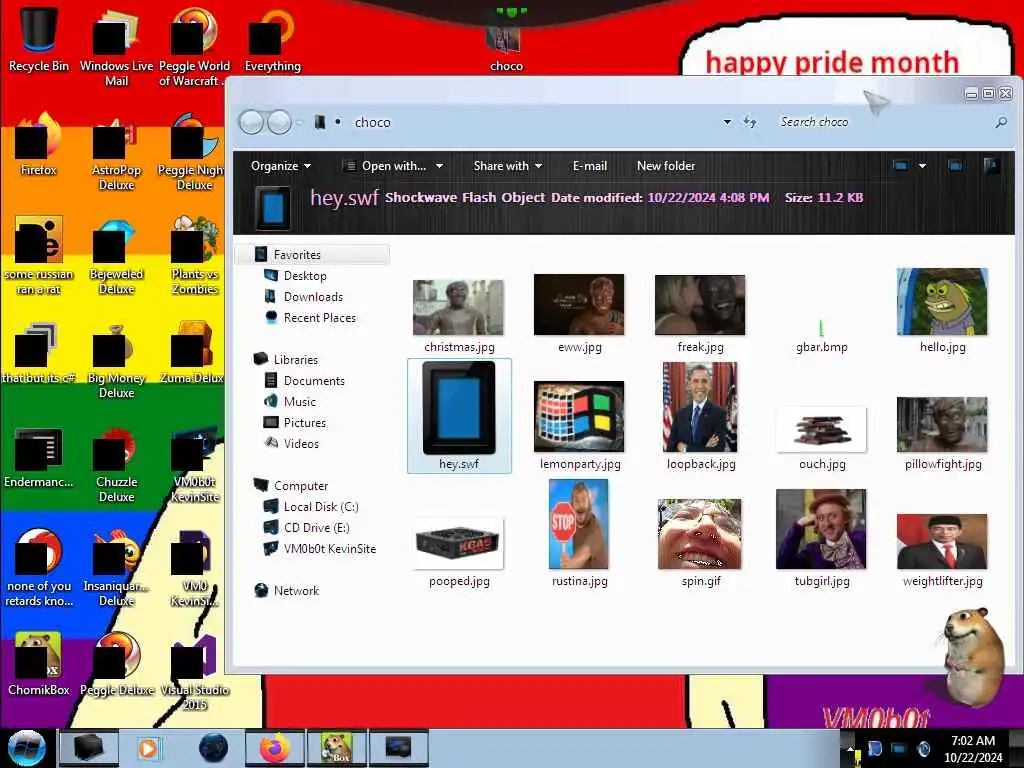Click Explorer forward navigation button
The height and width of the screenshot is (768, 1024).
280,122
